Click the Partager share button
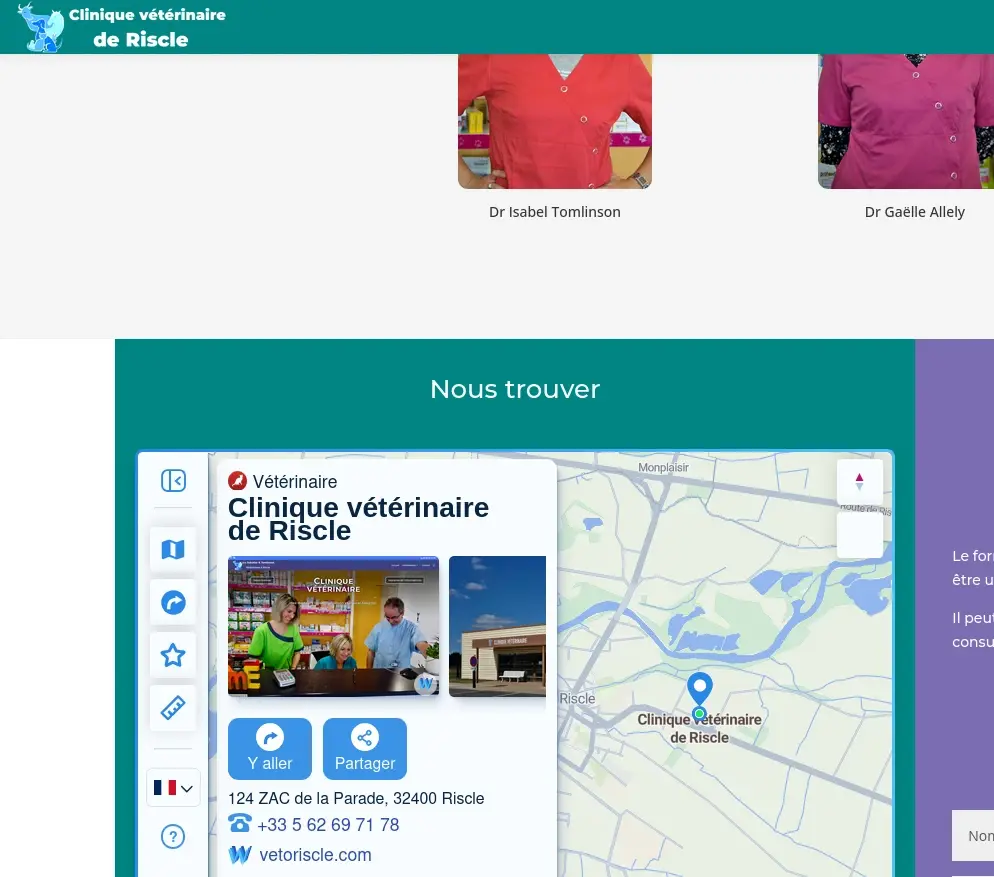 [364, 749]
